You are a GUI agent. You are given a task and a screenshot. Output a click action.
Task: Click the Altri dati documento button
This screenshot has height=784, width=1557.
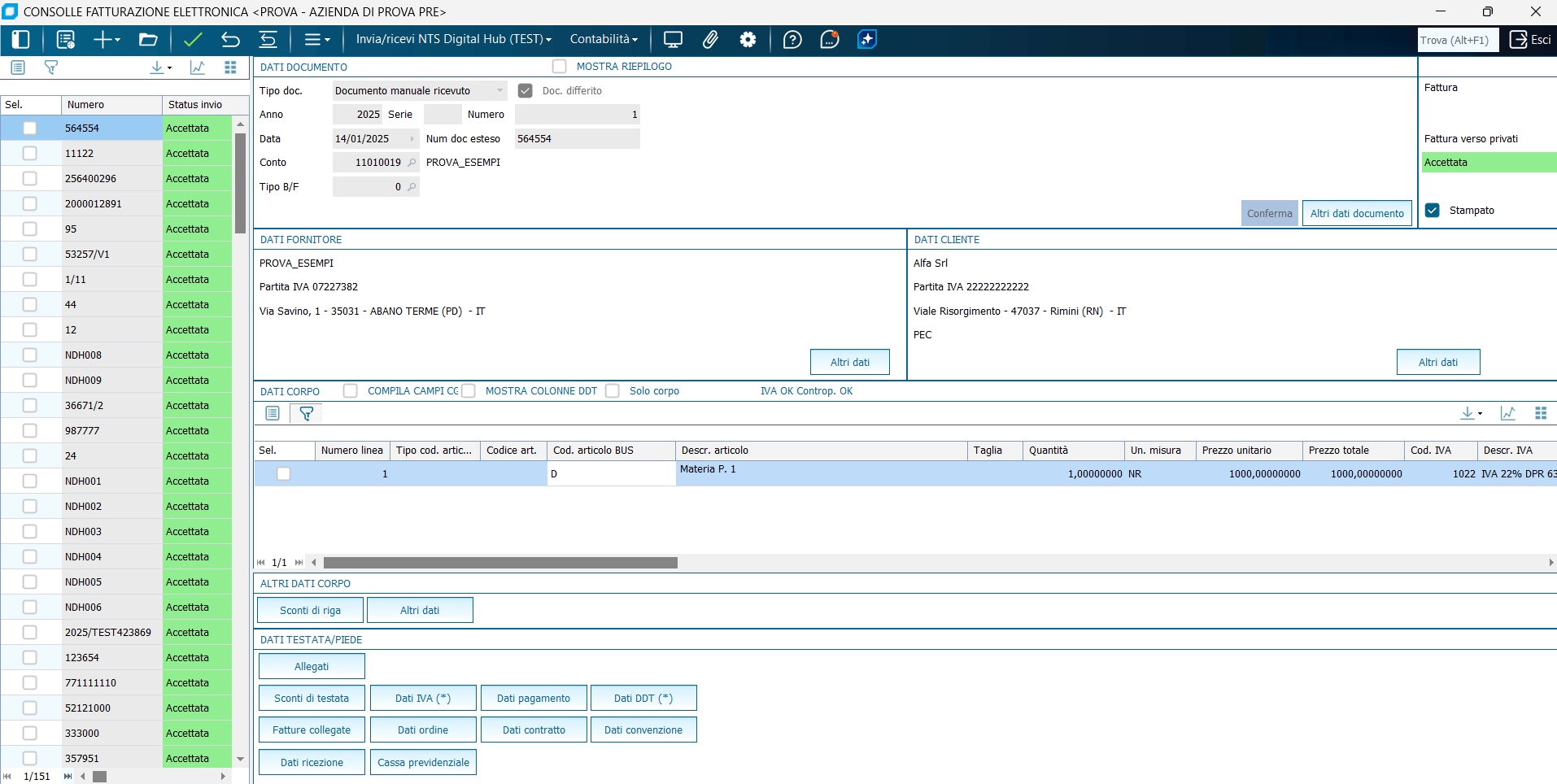(1356, 214)
